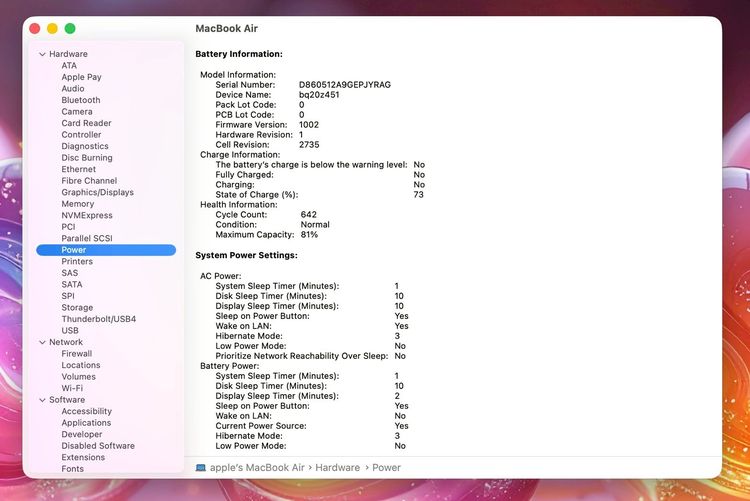
Task: Open Firewall under Network
Action: [77, 354]
